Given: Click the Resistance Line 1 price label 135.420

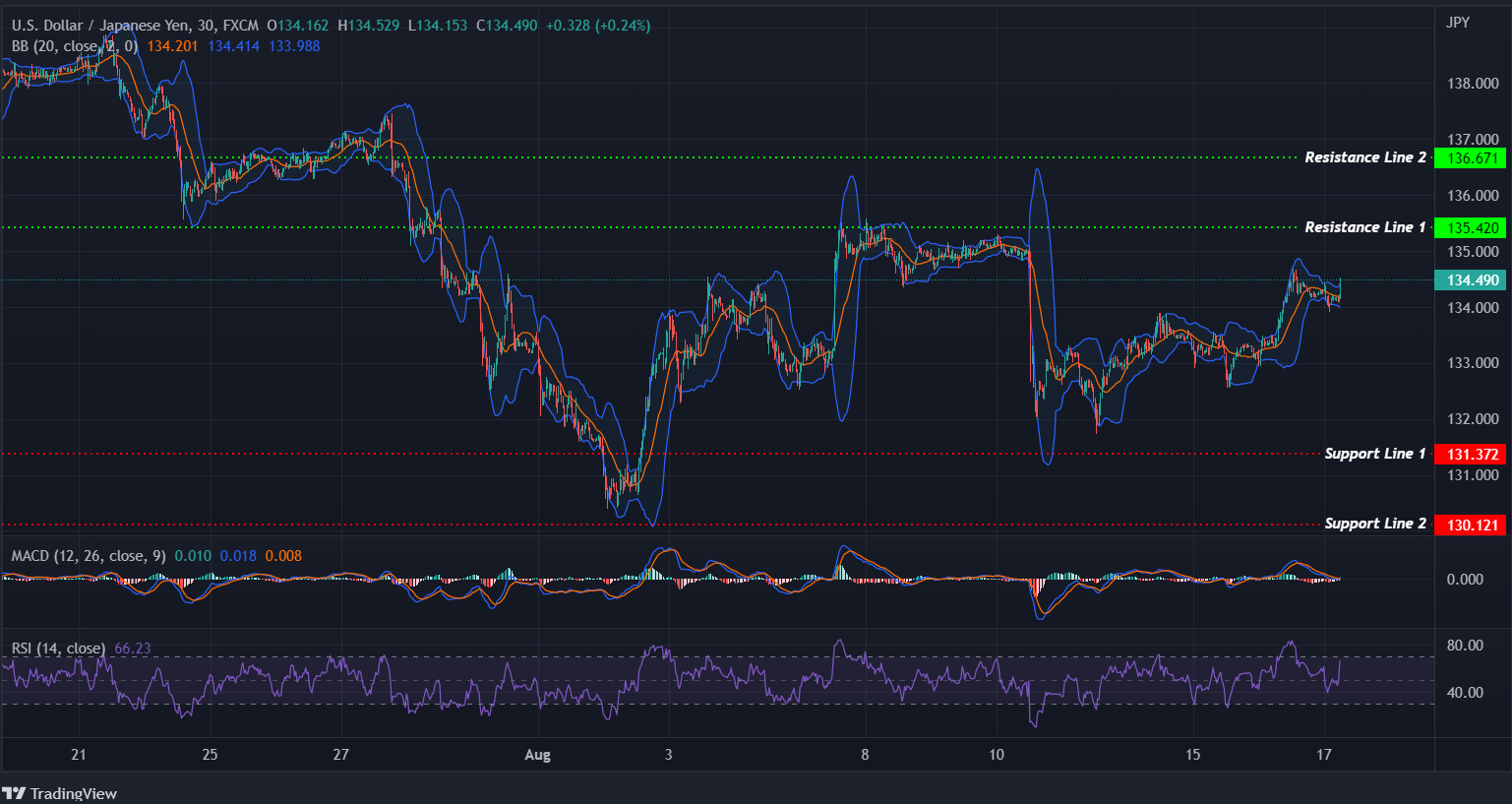Looking at the screenshot, I should [x=1471, y=227].
